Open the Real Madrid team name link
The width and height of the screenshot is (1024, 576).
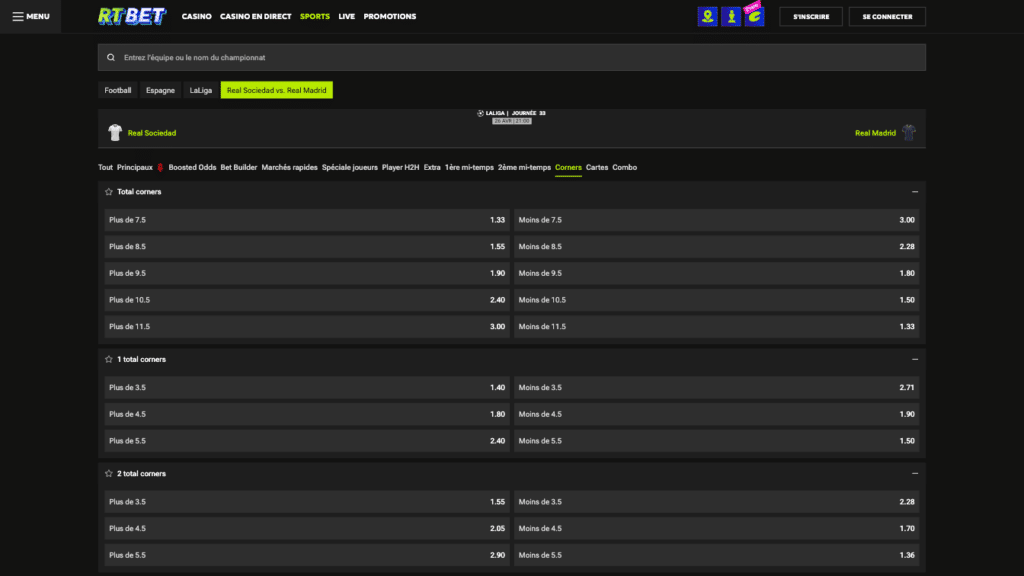click(875, 133)
